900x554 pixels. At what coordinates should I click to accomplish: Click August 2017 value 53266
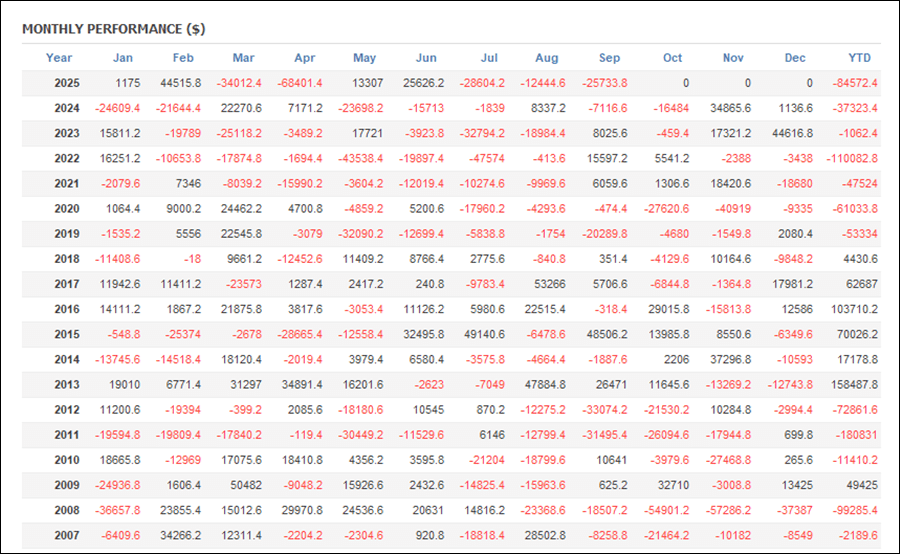coord(549,284)
